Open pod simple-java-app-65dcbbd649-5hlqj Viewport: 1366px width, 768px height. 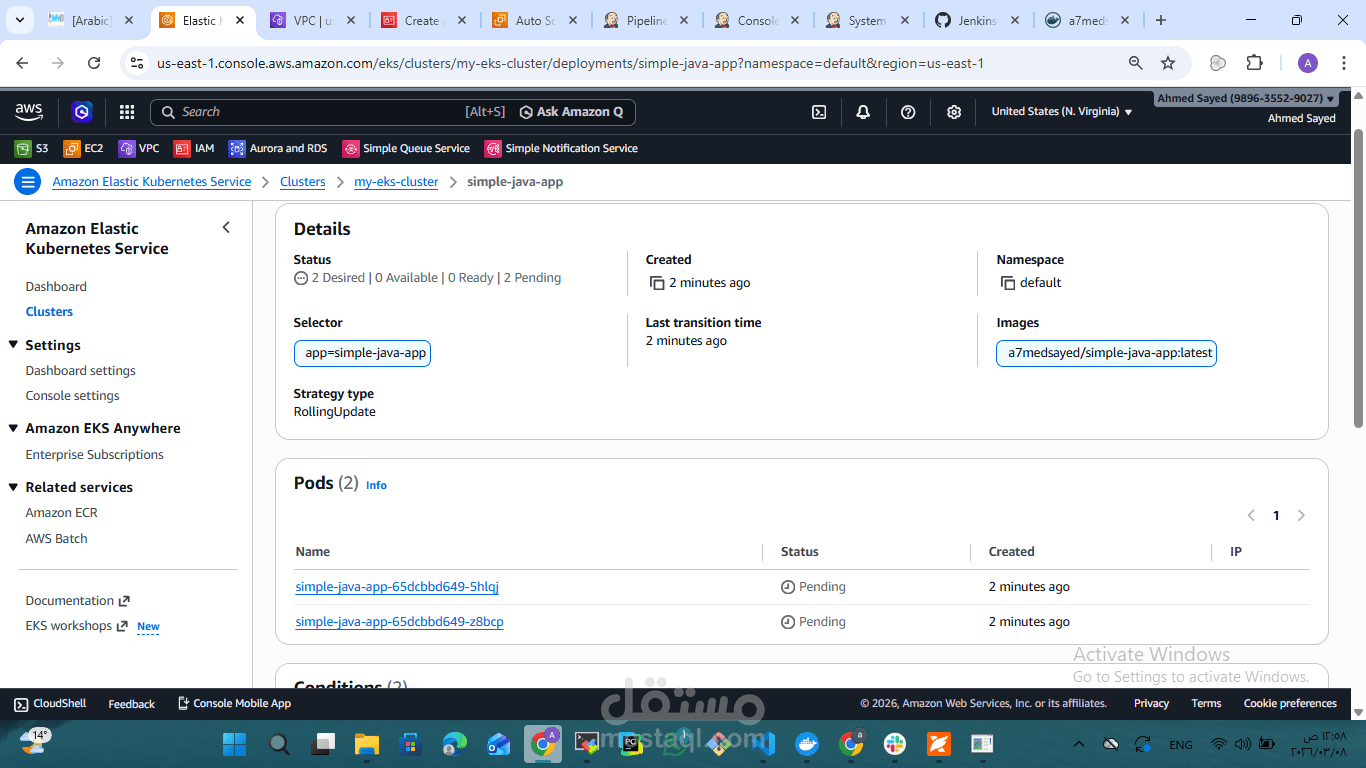pyautogui.click(x=397, y=587)
